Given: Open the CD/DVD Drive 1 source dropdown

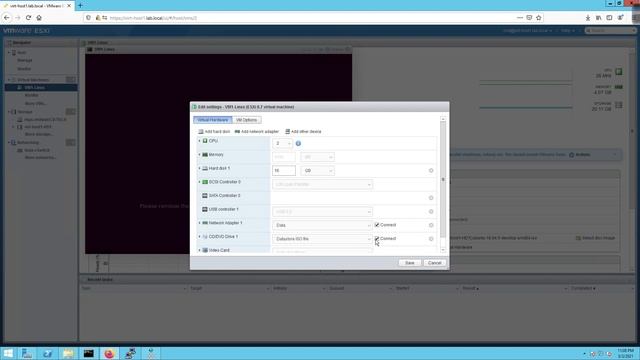Looking at the screenshot, I should pos(322,239).
